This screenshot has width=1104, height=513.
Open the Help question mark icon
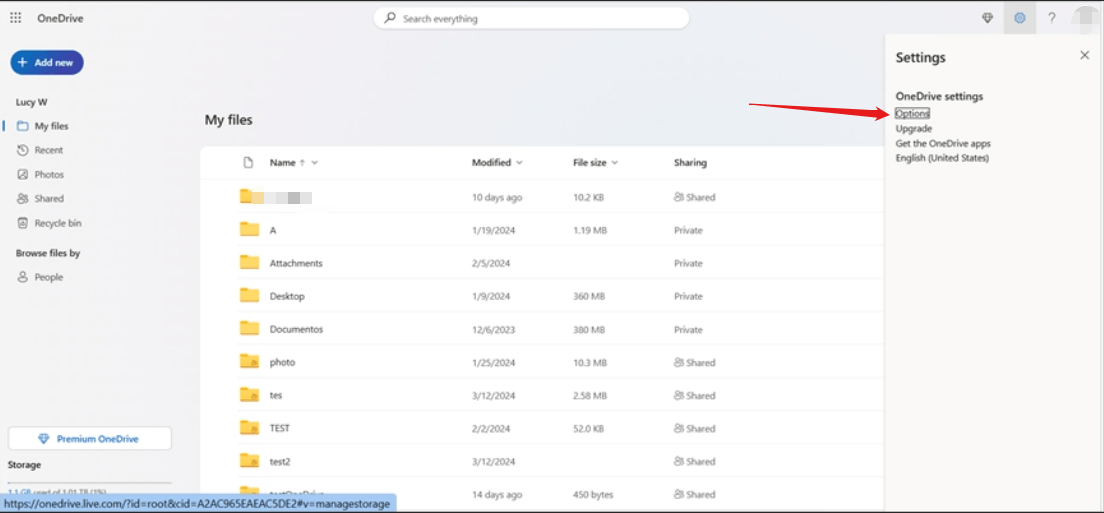point(1052,18)
